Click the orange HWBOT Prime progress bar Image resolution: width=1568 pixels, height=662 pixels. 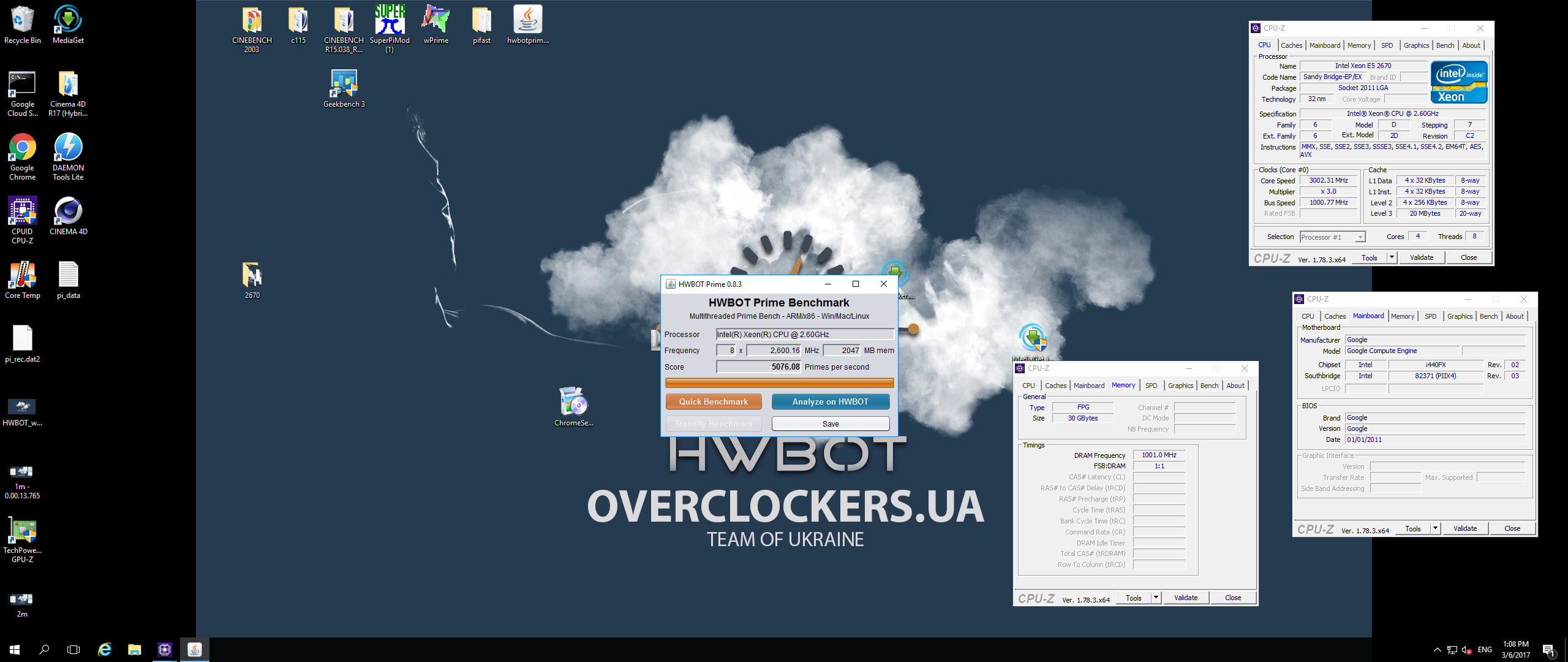[779, 382]
